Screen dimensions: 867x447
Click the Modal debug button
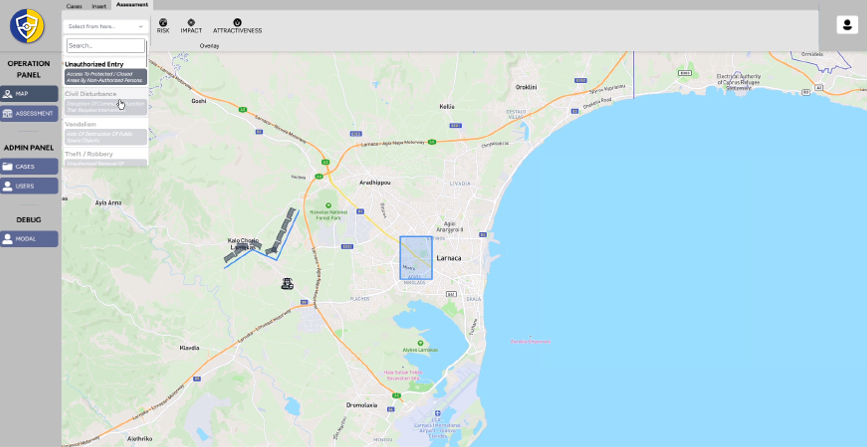[x=29, y=239]
